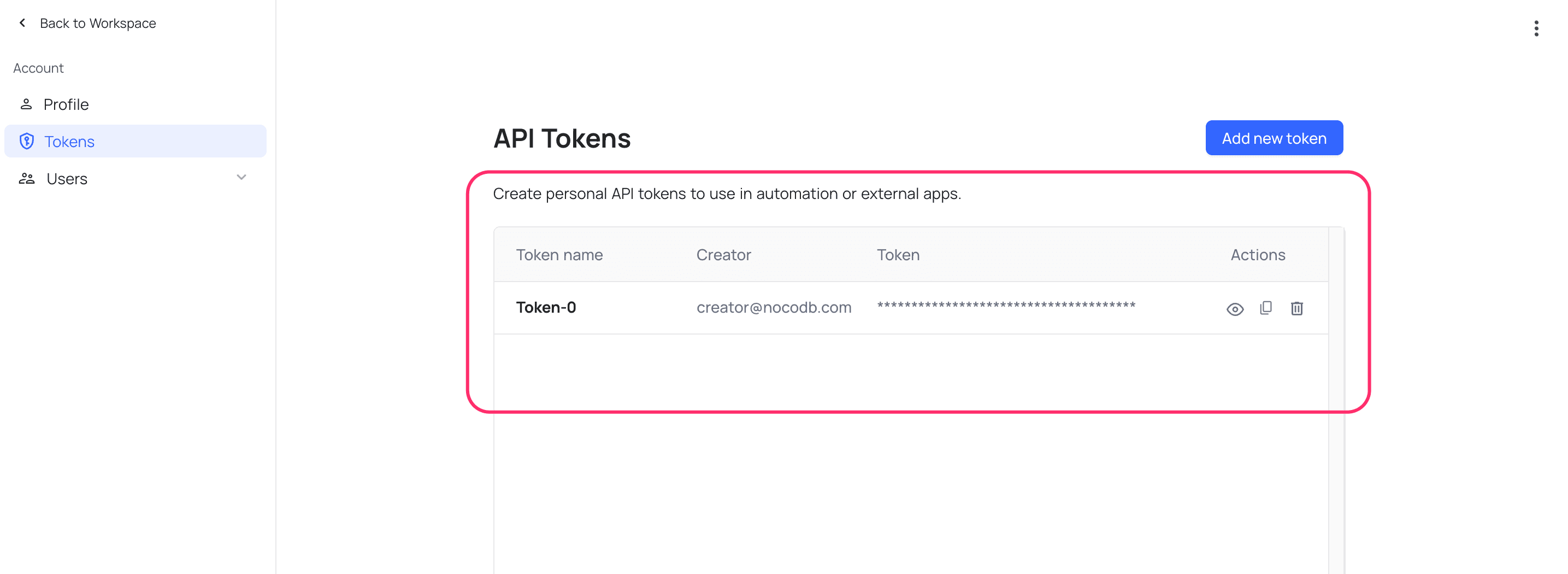This screenshot has width=1568, height=574.
Task: Delete Token-0 using the trash icon
Action: [x=1297, y=308]
